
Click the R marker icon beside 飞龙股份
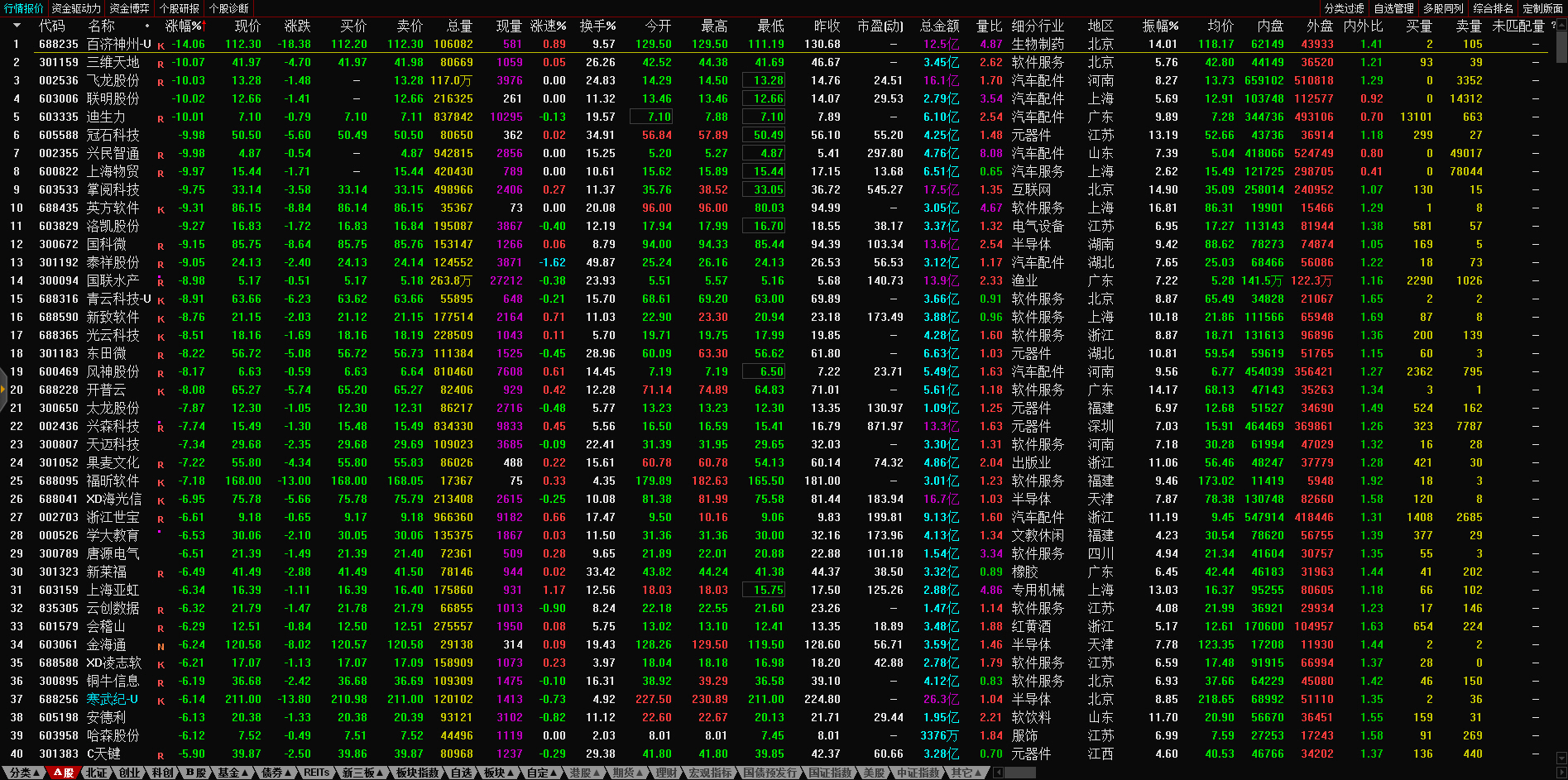[x=161, y=82]
